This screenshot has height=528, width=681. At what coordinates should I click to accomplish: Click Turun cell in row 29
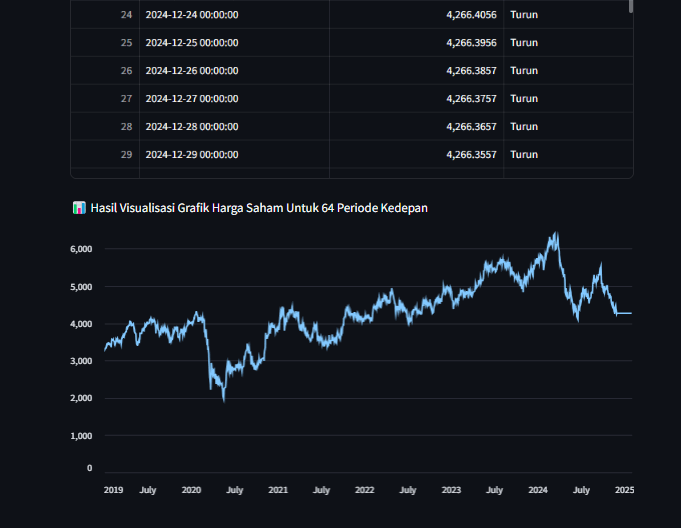(568, 155)
